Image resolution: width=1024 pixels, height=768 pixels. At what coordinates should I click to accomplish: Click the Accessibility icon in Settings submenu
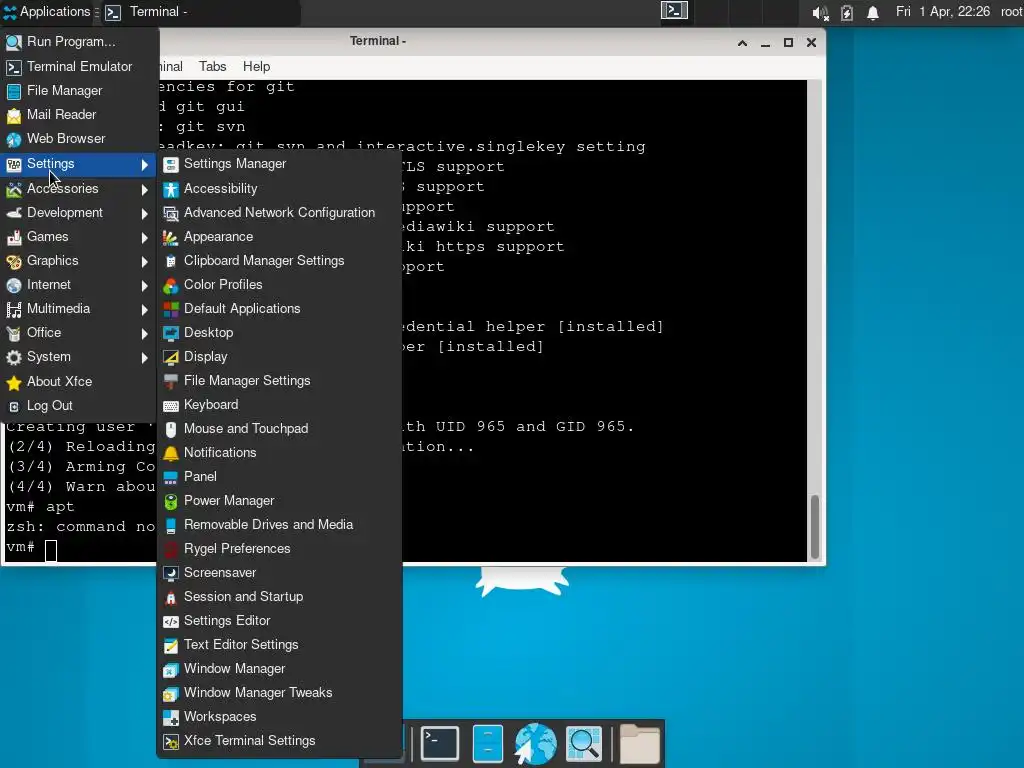pos(170,189)
